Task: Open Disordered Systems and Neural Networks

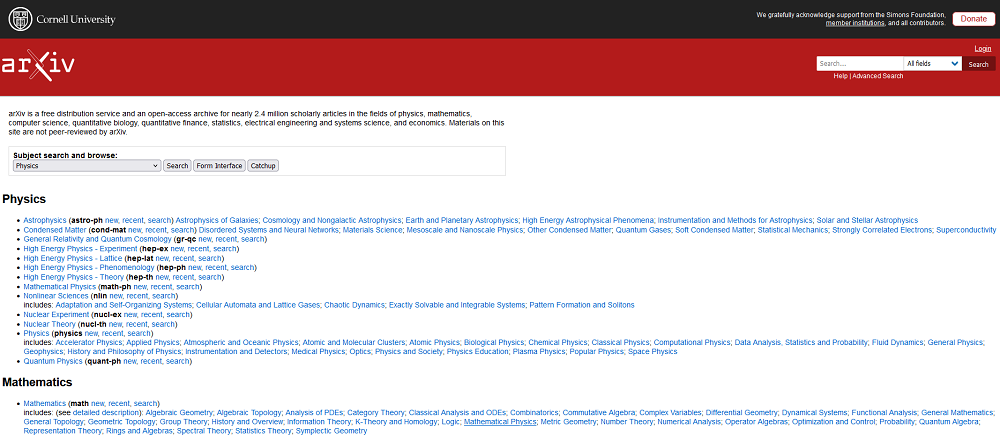Action: 268,229
